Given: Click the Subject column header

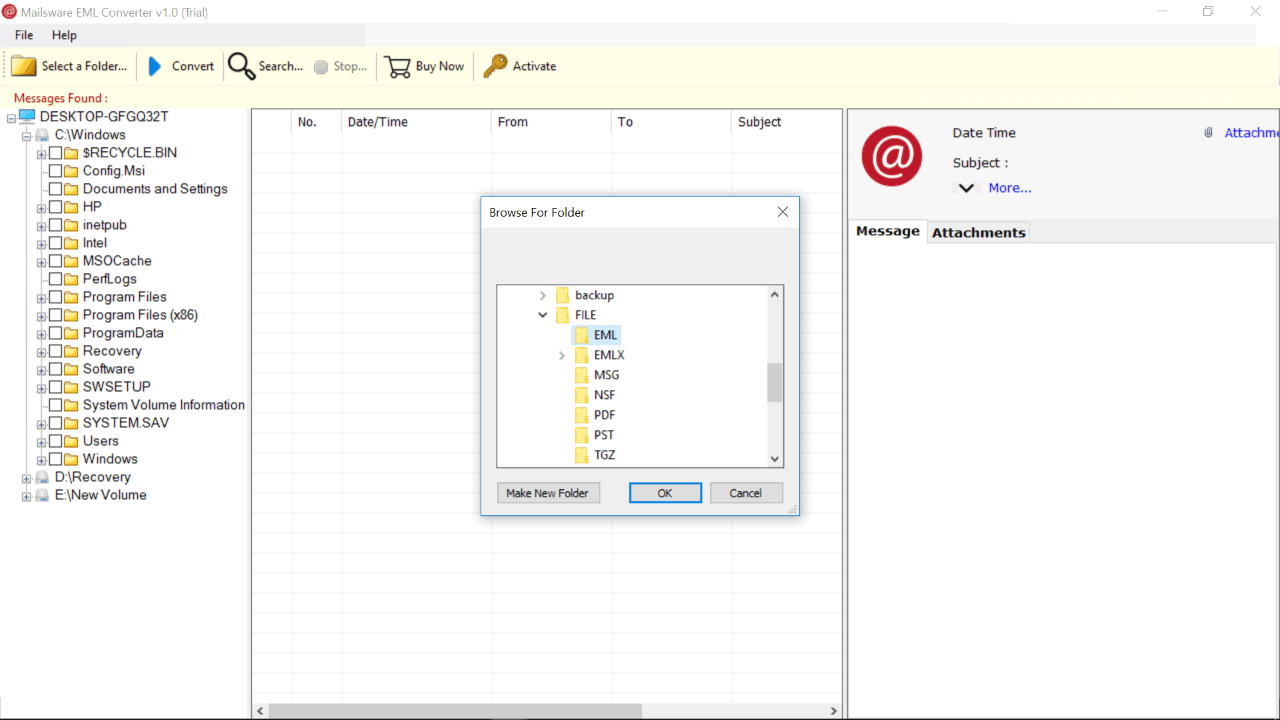Looking at the screenshot, I should [x=787, y=122].
